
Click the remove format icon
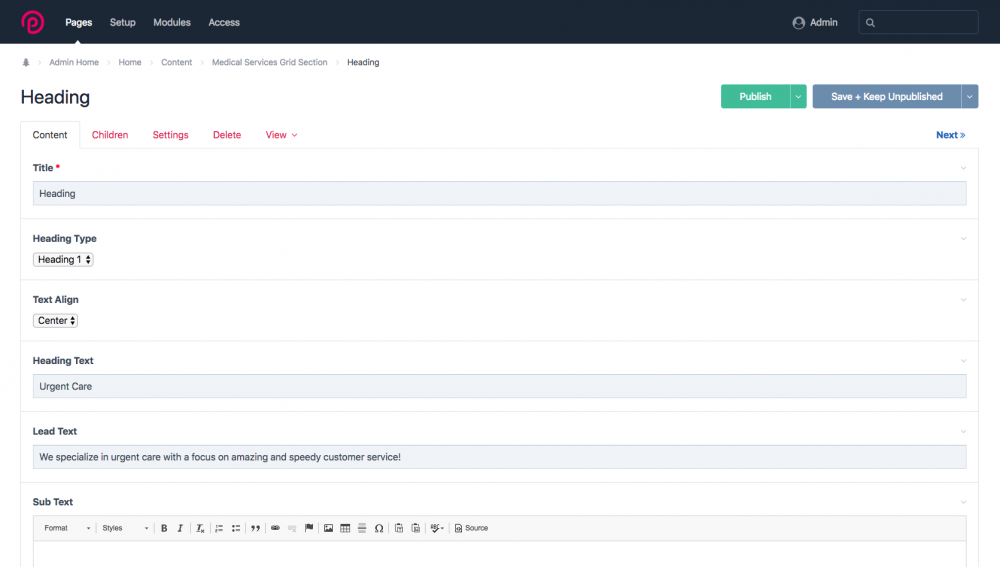tap(200, 528)
